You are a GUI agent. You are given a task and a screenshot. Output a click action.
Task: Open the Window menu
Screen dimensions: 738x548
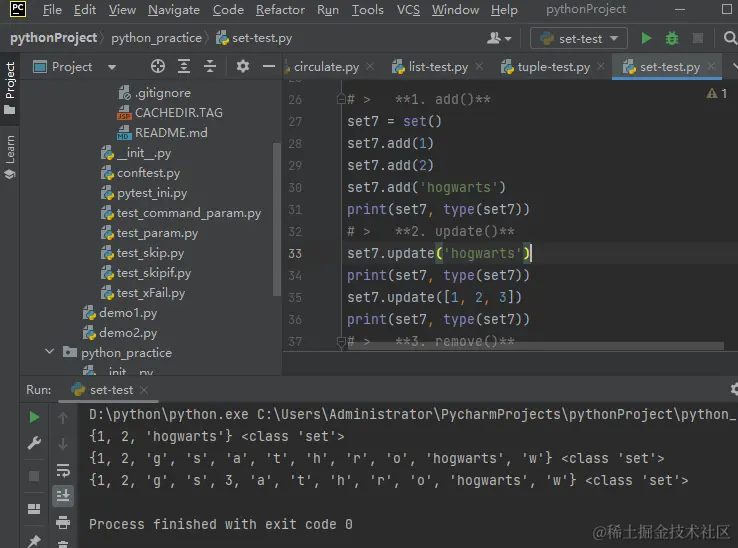[455, 9]
